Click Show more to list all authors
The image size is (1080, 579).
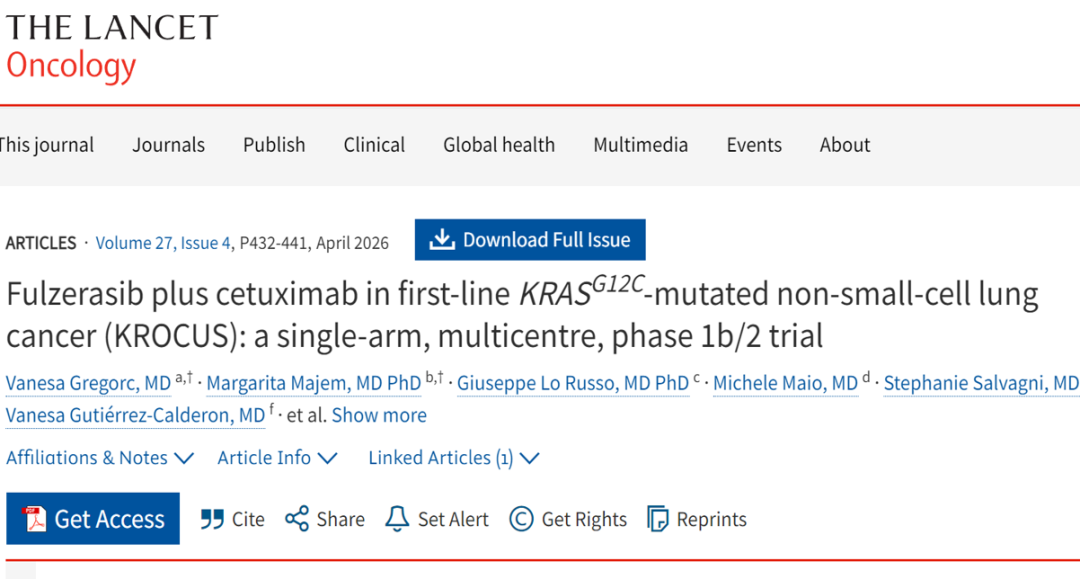tap(379, 415)
